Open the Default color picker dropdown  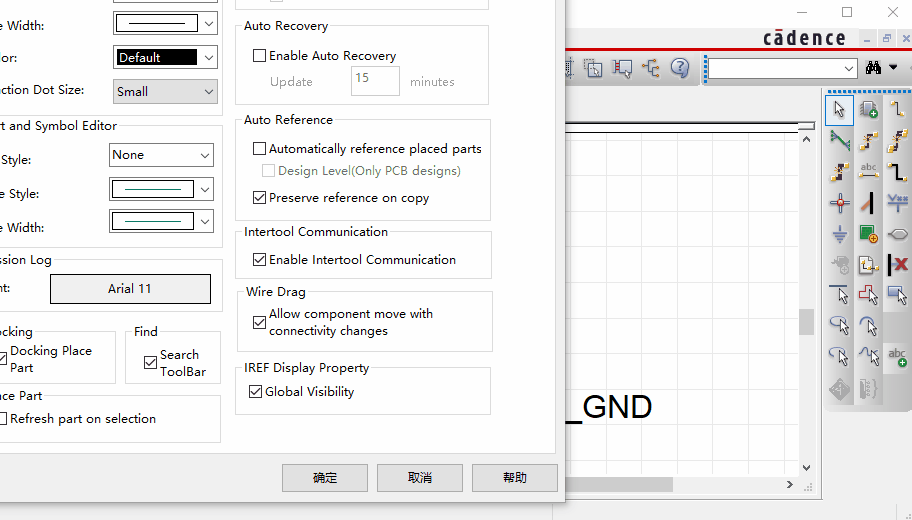165,57
